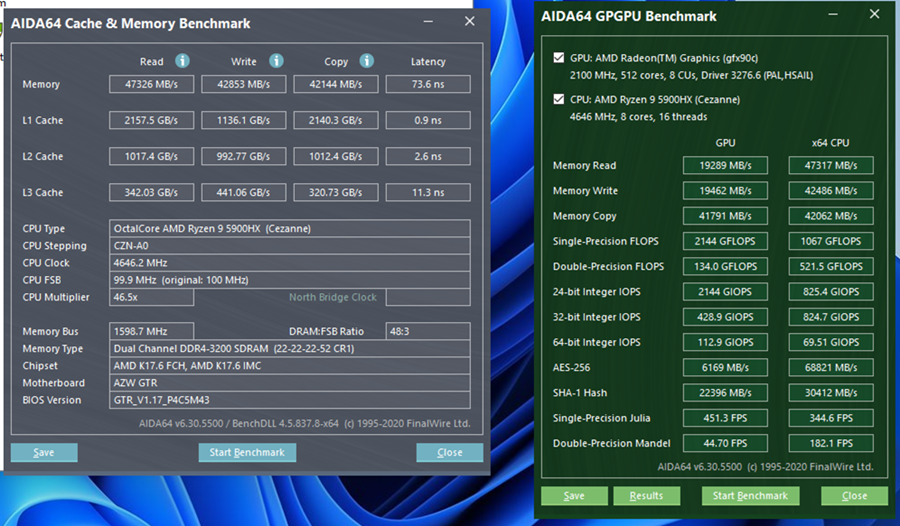Screen dimensions: 900x526
Task: Select L2 Cache read 1017.4 GB/s
Action: click(152, 156)
